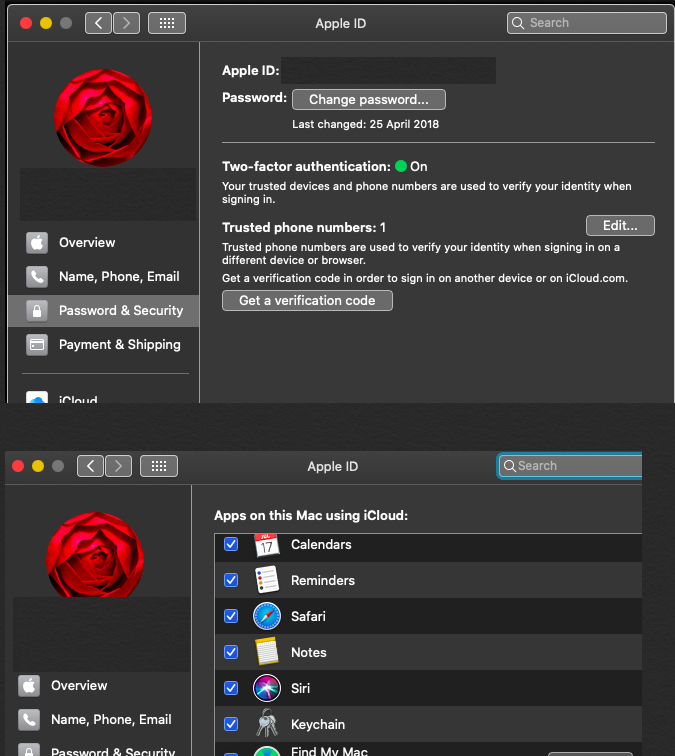Uncheck Keychain iCloud checkbox

pos(231,724)
